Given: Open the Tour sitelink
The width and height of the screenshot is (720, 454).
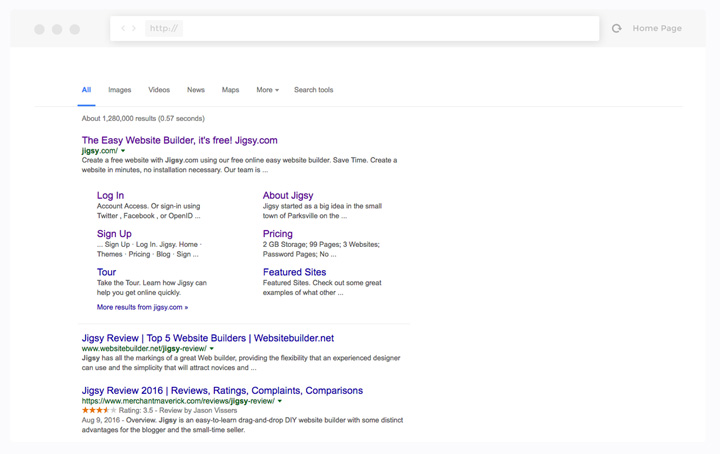Looking at the screenshot, I should 107,272.
